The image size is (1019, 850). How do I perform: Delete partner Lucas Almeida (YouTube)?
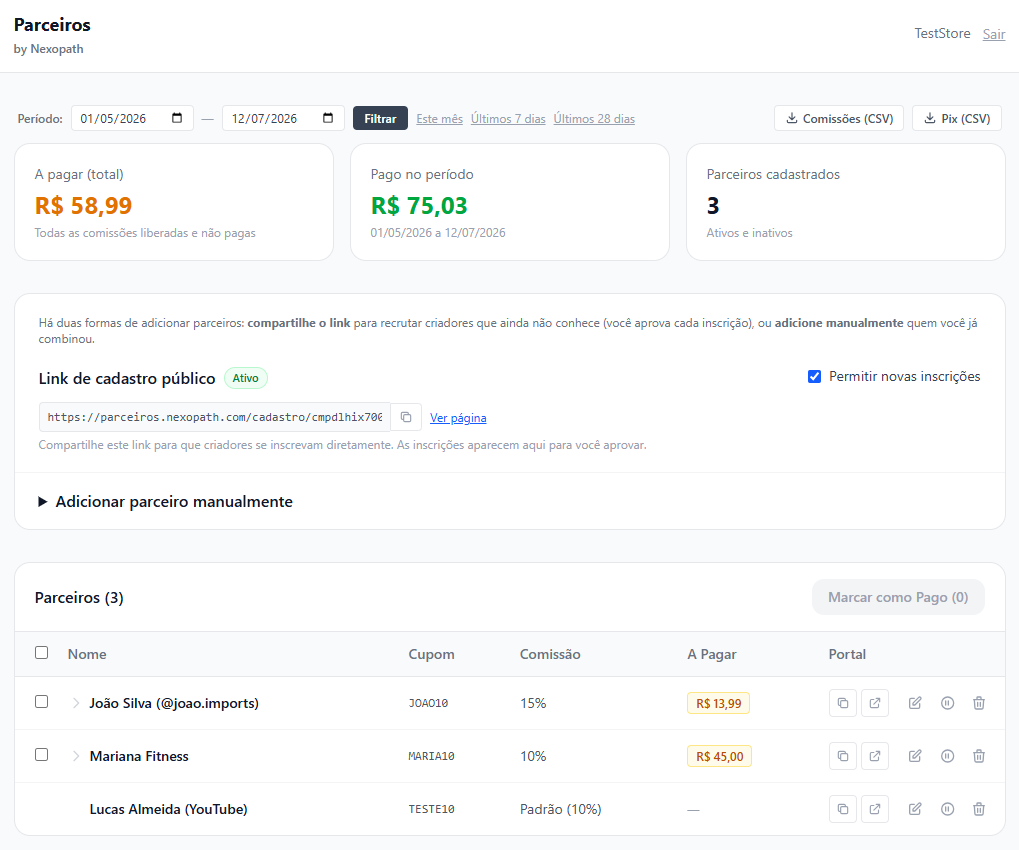979,809
